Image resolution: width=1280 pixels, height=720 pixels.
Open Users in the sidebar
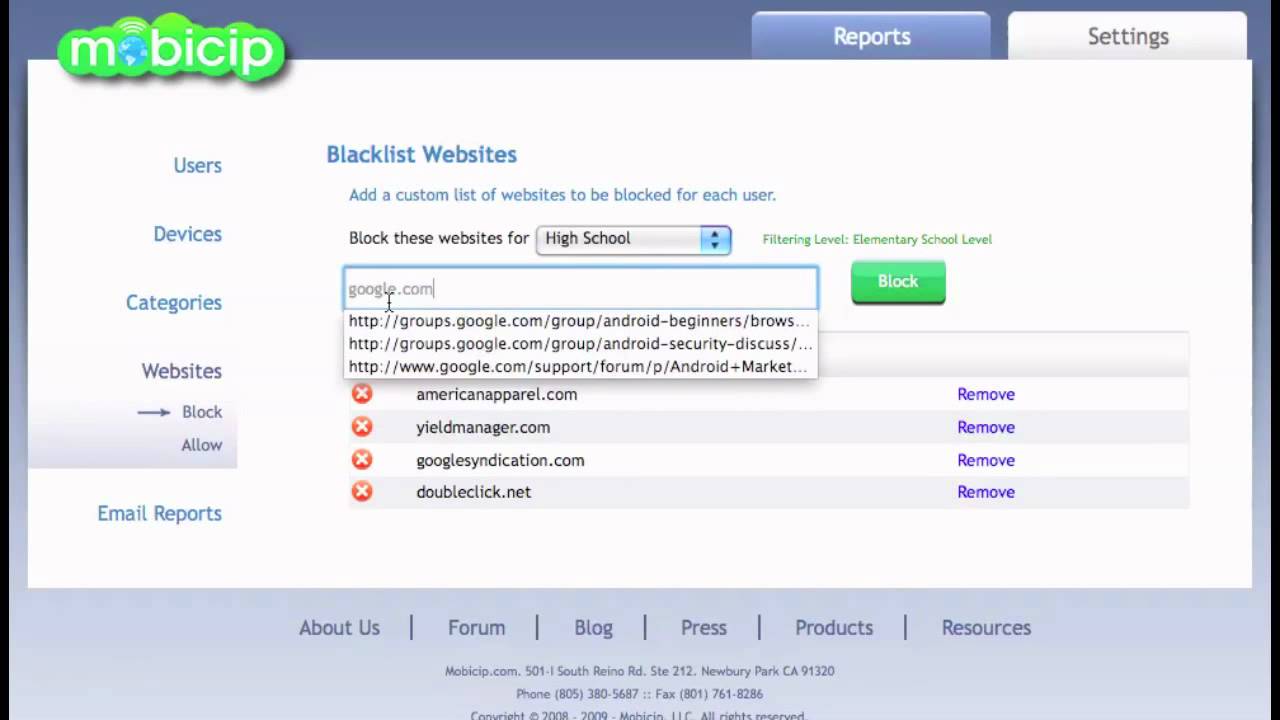(x=197, y=166)
